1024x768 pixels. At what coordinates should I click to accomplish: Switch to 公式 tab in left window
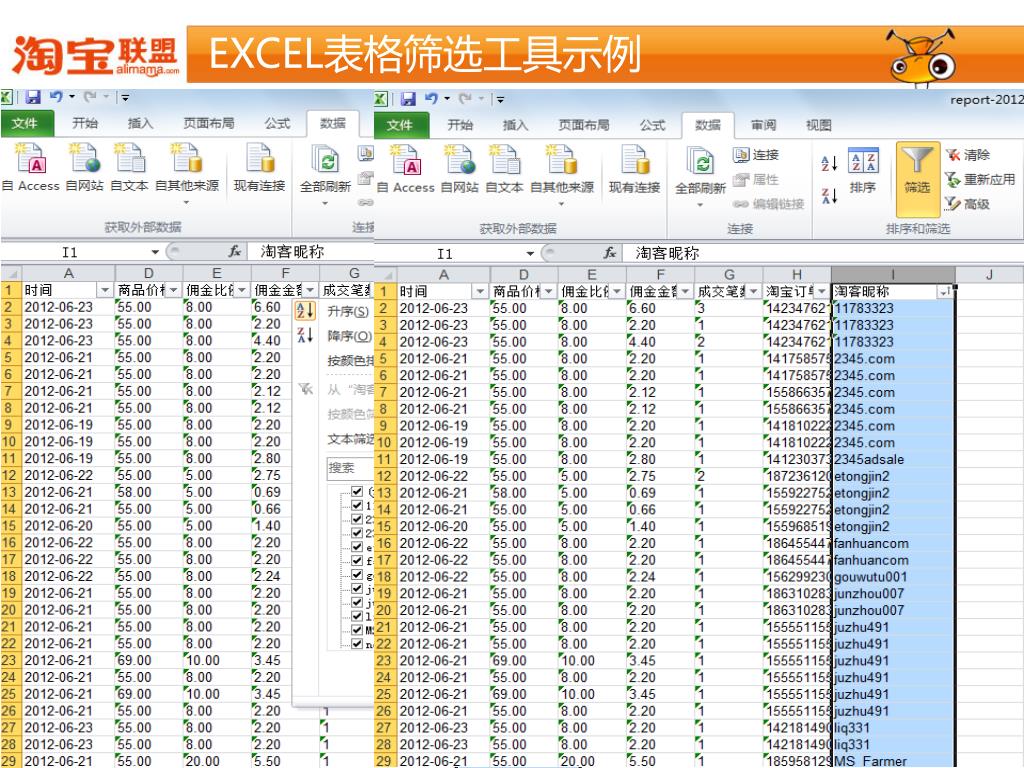(x=277, y=123)
